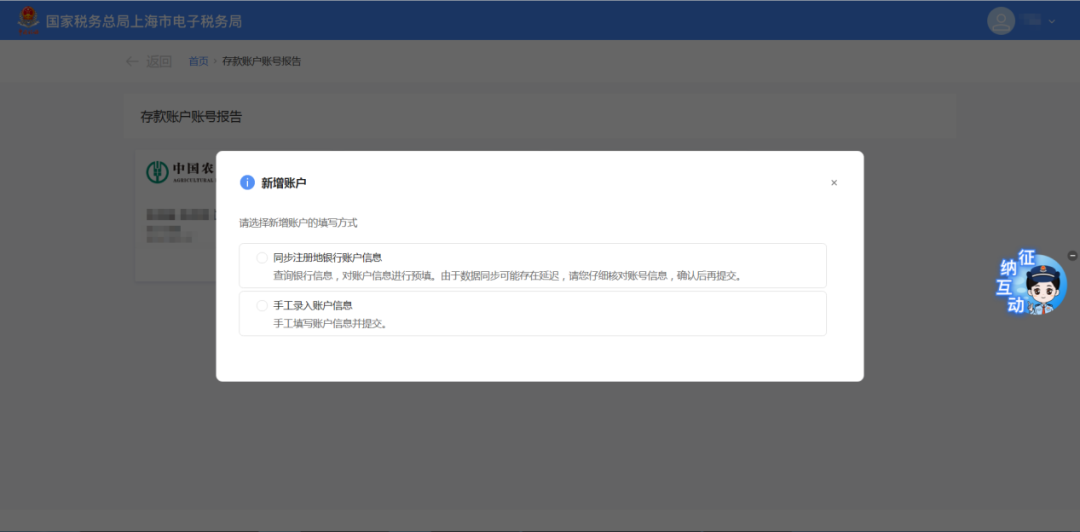Image resolution: width=1080 pixels, height=532 pixels.
Task: Collapse the 征纳互动 widget with minus button
Action: click(1073, 256)
